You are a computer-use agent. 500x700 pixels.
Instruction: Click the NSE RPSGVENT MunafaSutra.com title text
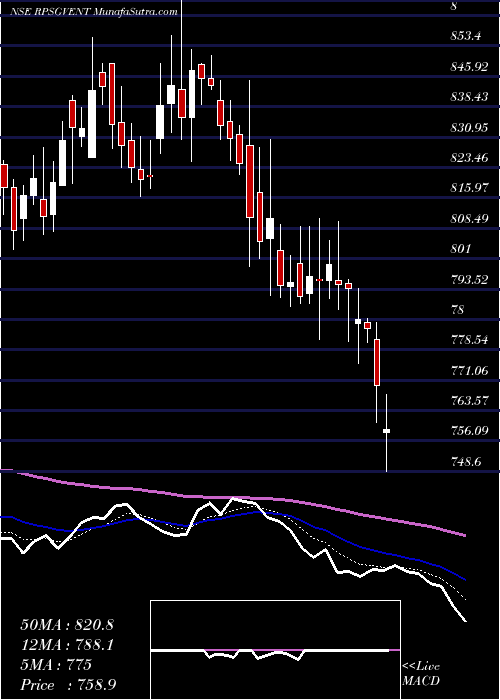point(94,12)
